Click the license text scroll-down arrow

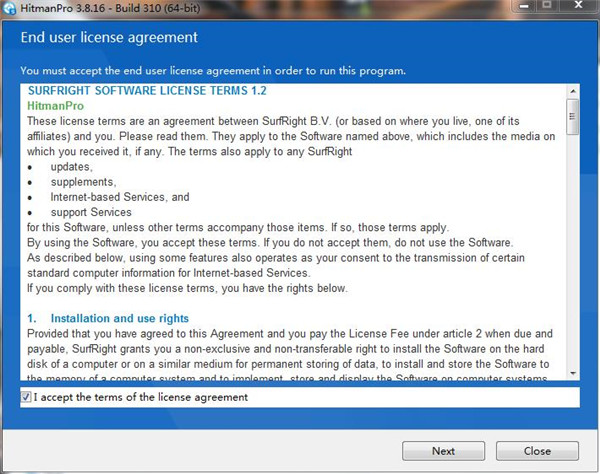pos(573,373)
